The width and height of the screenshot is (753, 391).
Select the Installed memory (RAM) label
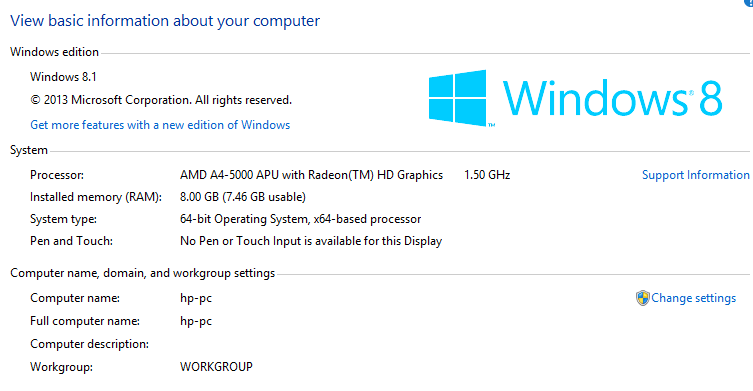[96, 197]
